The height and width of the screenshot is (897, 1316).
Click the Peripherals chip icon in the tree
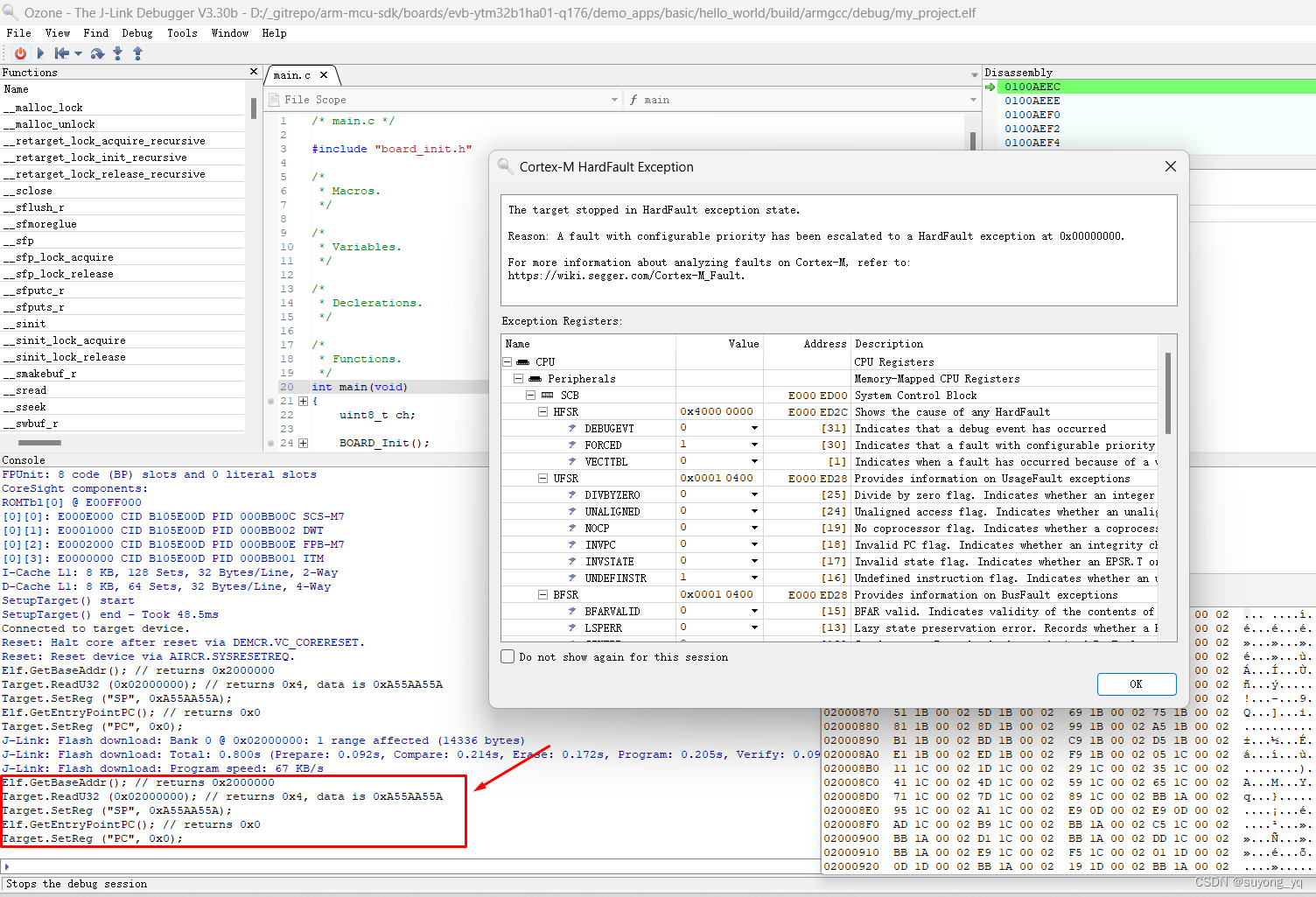click(x=535, y=378)
